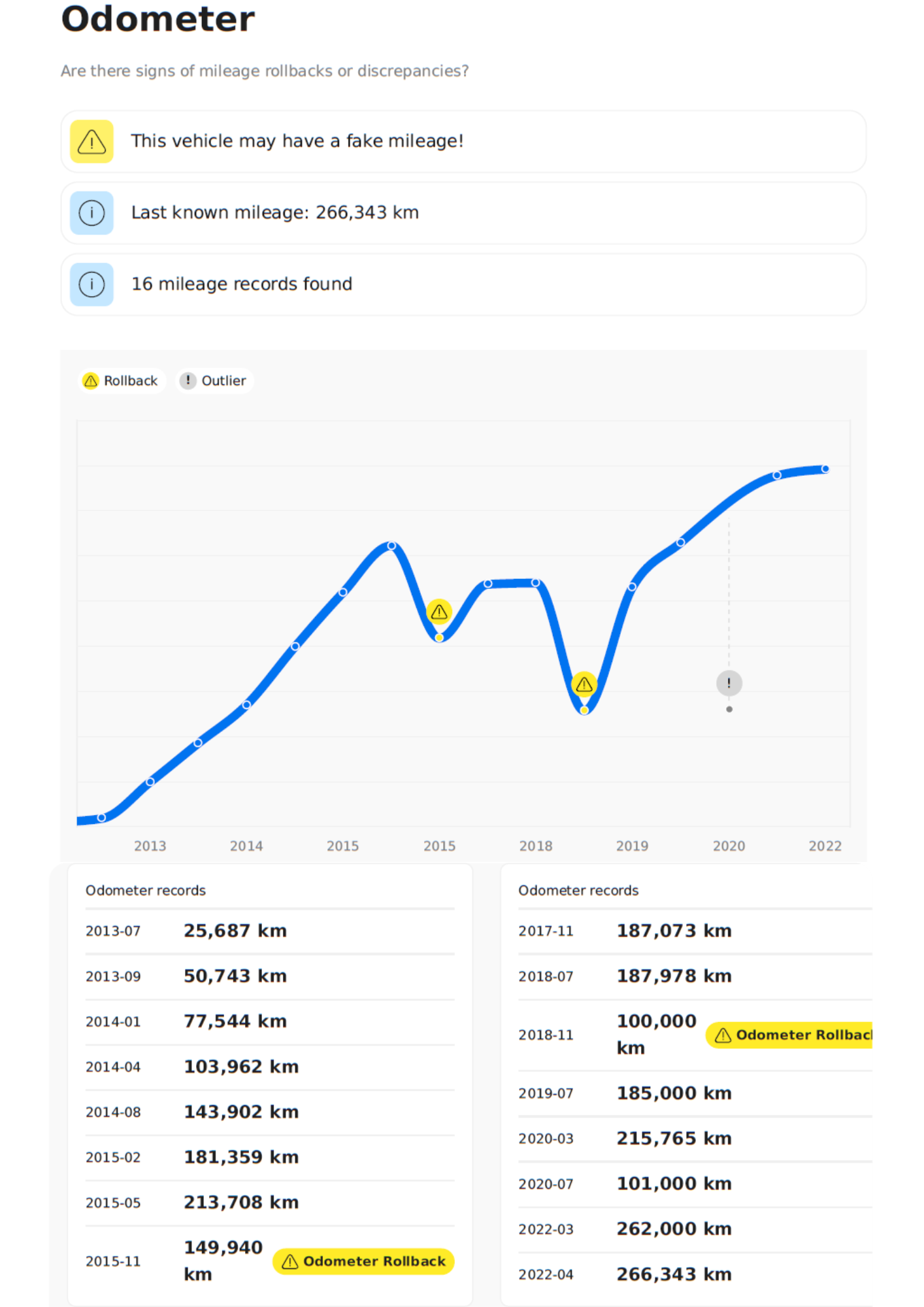Click the yellow fake mileage warning icon
924x1307 pixels.
tap(91, 141)
